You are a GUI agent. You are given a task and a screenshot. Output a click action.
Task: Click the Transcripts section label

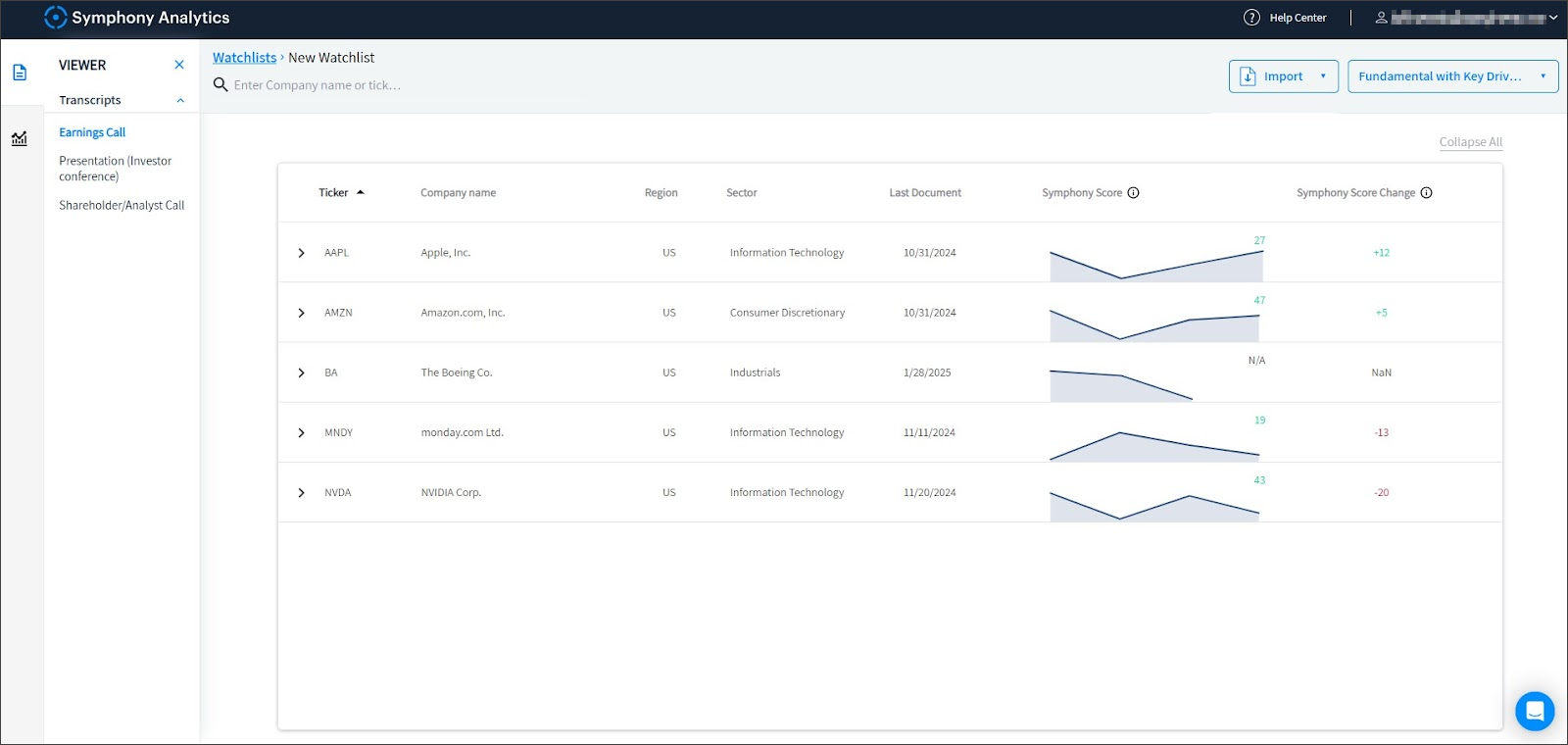point(90,100)
